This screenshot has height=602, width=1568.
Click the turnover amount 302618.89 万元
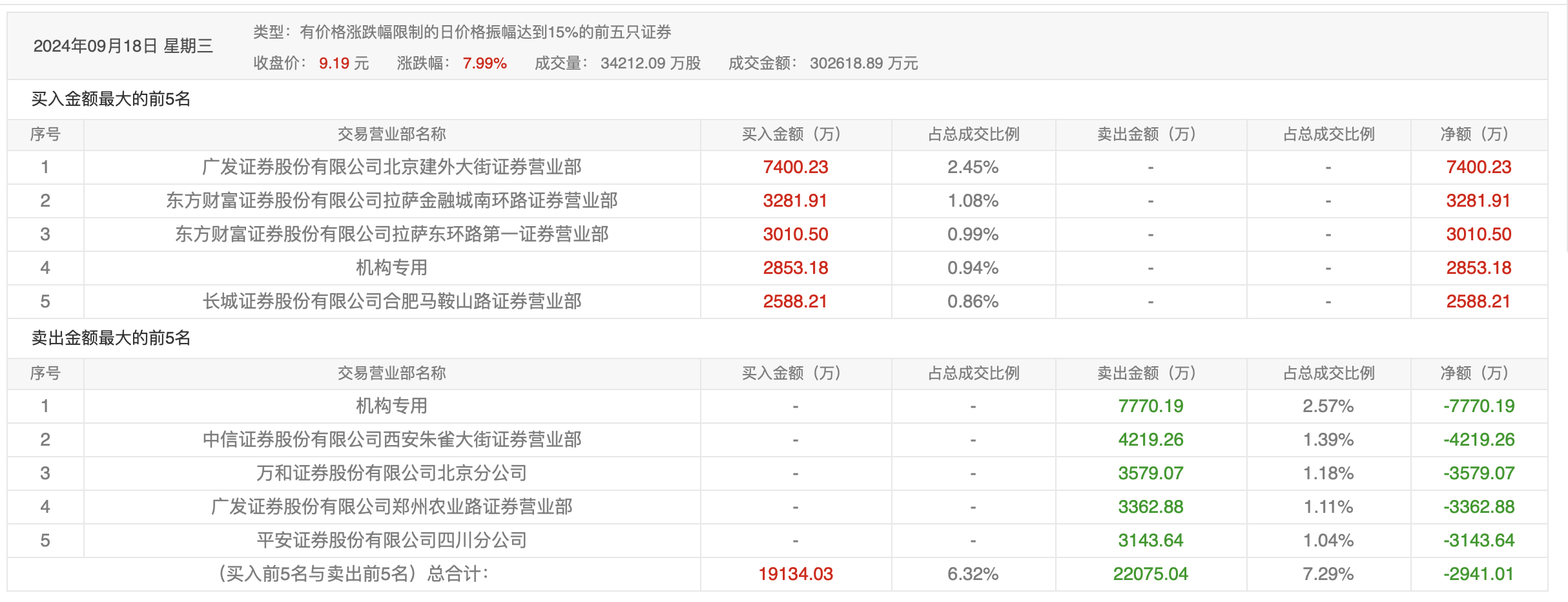click(x=863, y=63)
